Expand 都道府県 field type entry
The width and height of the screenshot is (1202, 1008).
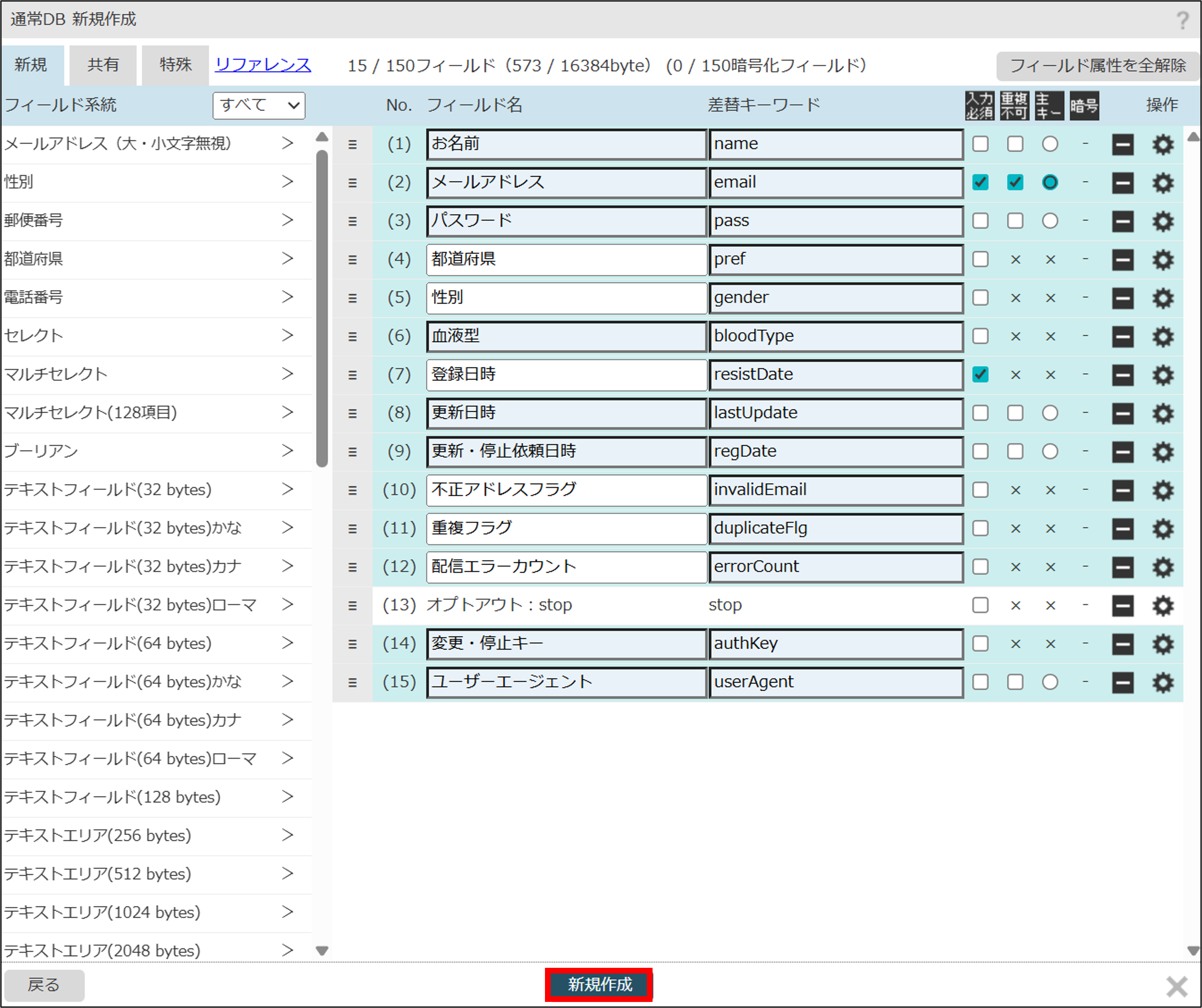coord(288,259)
